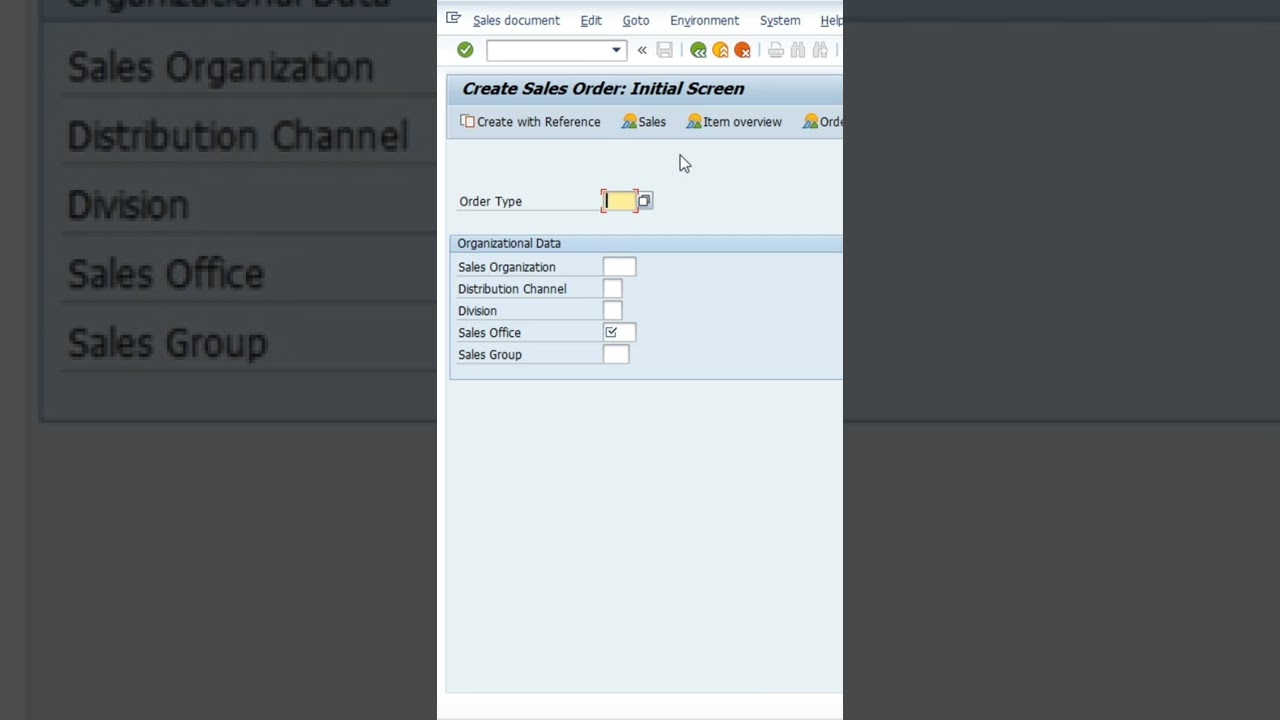Open the Environment menu

704,20
